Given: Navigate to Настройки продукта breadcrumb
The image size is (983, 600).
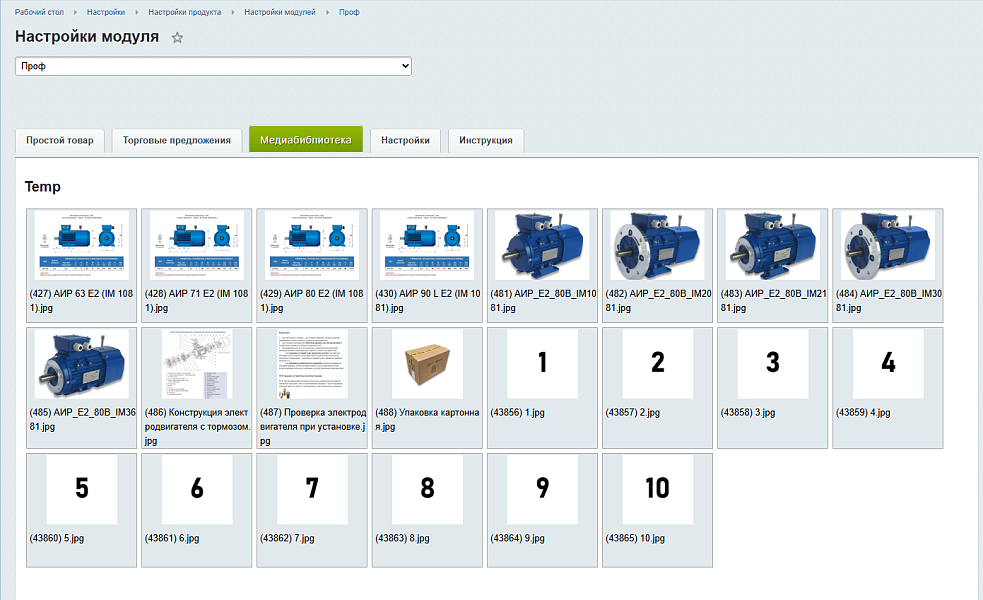Looking at the screenshot, I should coord(184,12).
